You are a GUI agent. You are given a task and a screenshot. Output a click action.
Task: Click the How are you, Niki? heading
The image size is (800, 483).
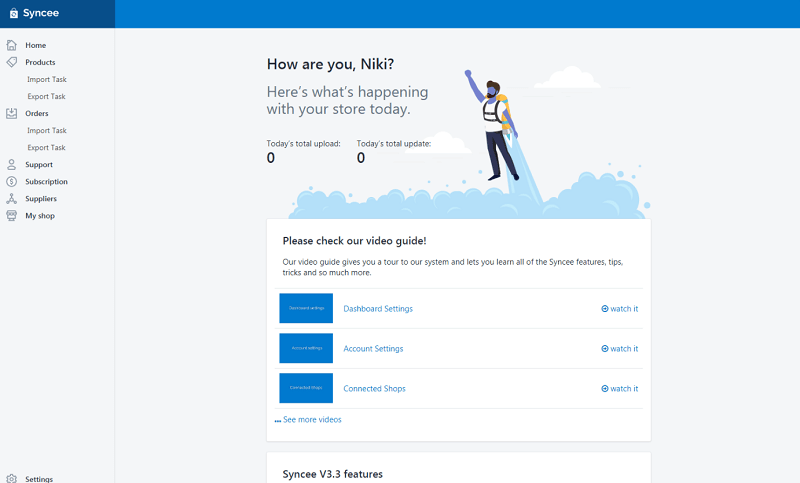click(330, 64)
